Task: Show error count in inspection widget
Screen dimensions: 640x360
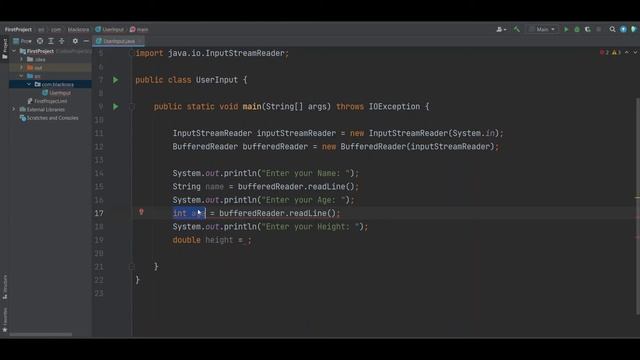Action: click(x=604, y=52)
